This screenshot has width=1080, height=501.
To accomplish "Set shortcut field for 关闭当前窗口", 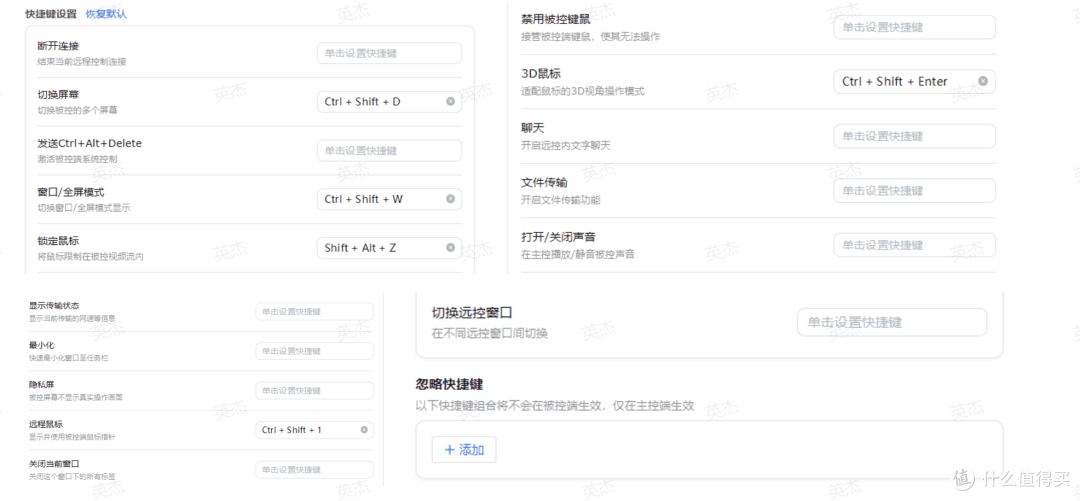I will tap(315, 470).
